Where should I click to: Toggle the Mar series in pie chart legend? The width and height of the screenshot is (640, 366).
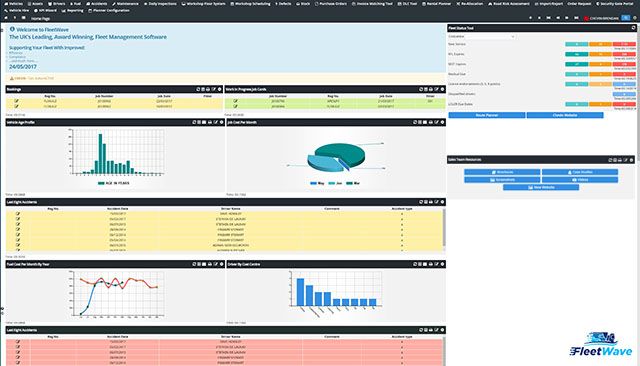[x=353, y=183]
